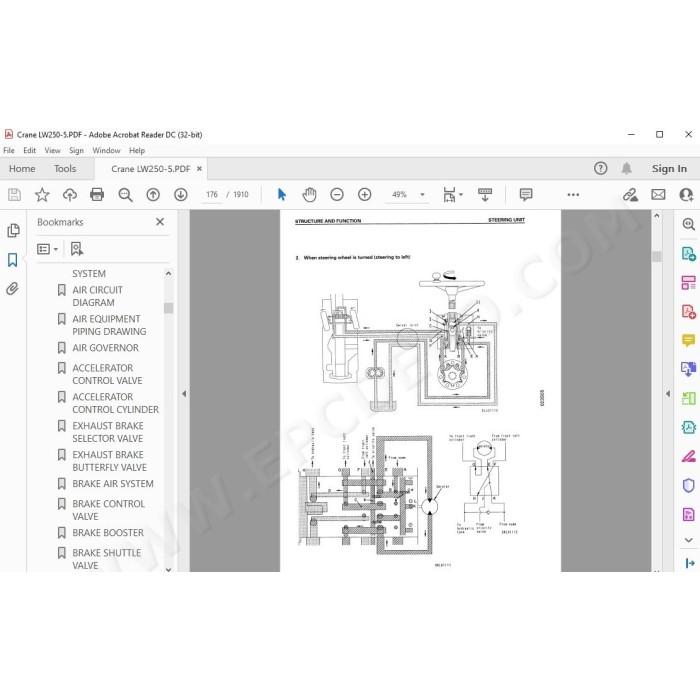Open bookmark options dropdown
The image size is (700, 700).
click(x=47, y=249)
